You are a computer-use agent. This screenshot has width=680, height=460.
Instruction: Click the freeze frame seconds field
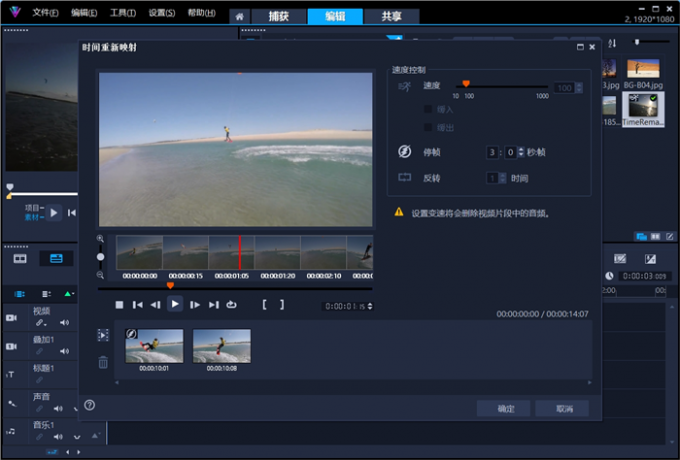pyautogui.click(x=492, y=152)
